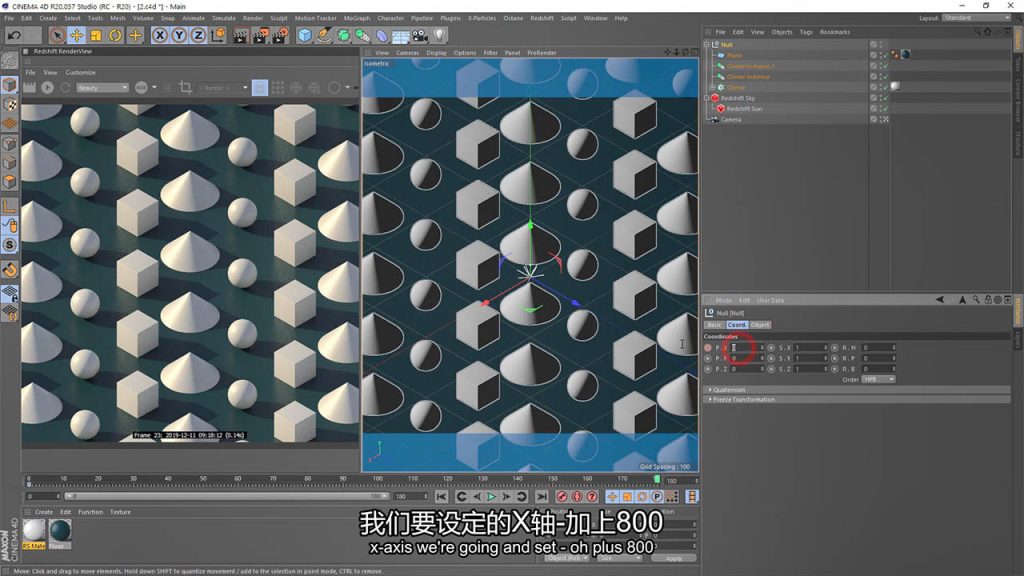1024x576 pixels.
Task: Click Render View clapperboard icon
Action: pos(240,35)
